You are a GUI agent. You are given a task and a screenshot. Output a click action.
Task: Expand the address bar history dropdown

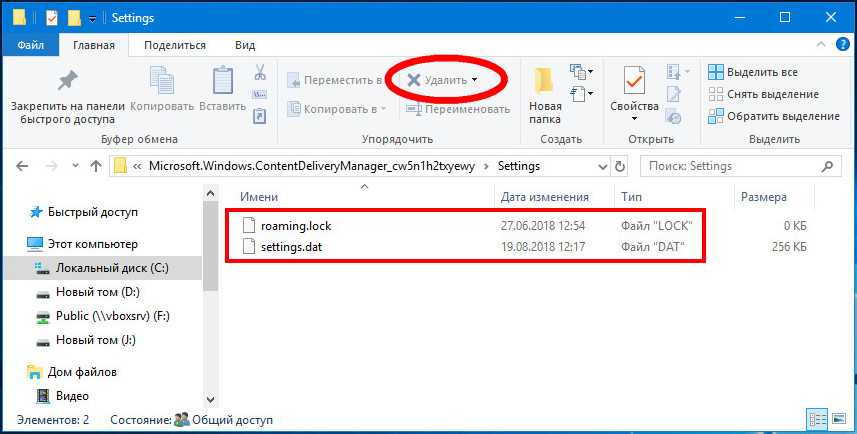coord(603,166)
